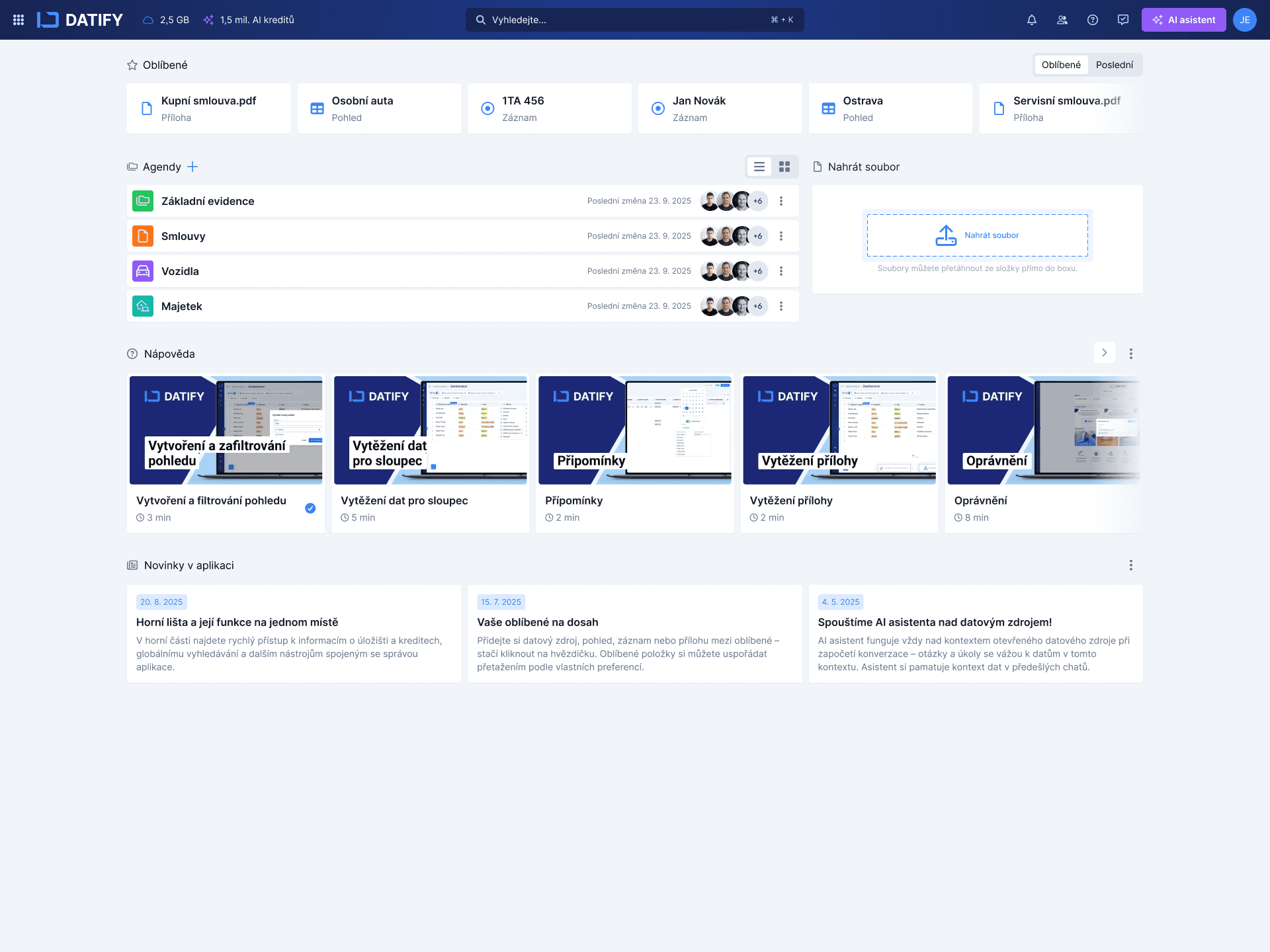Open the users management icon
1270x952 pixels.
point(1062,20)
